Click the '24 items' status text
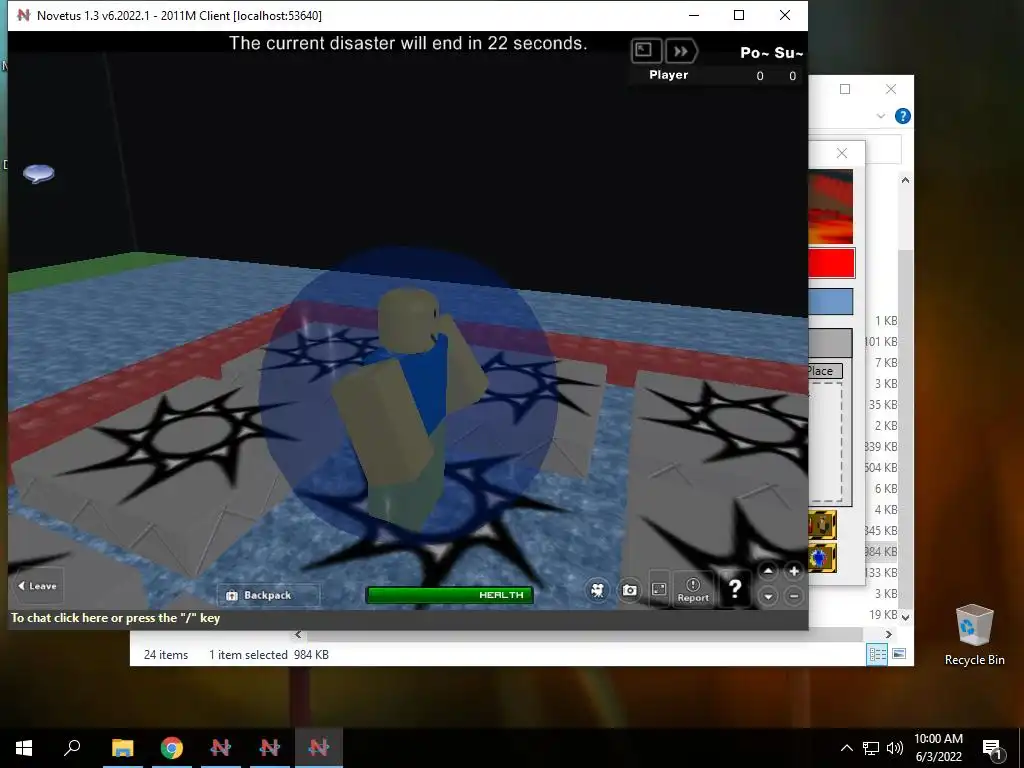This screenshot has height=768, width=1024. coord(166,654)
